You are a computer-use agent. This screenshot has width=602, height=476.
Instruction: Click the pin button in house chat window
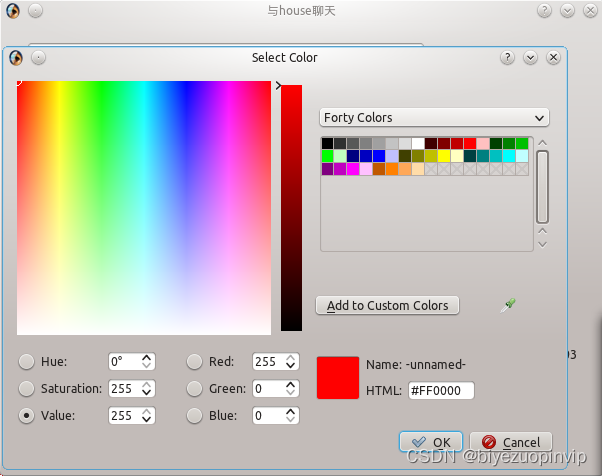point(35,10)
